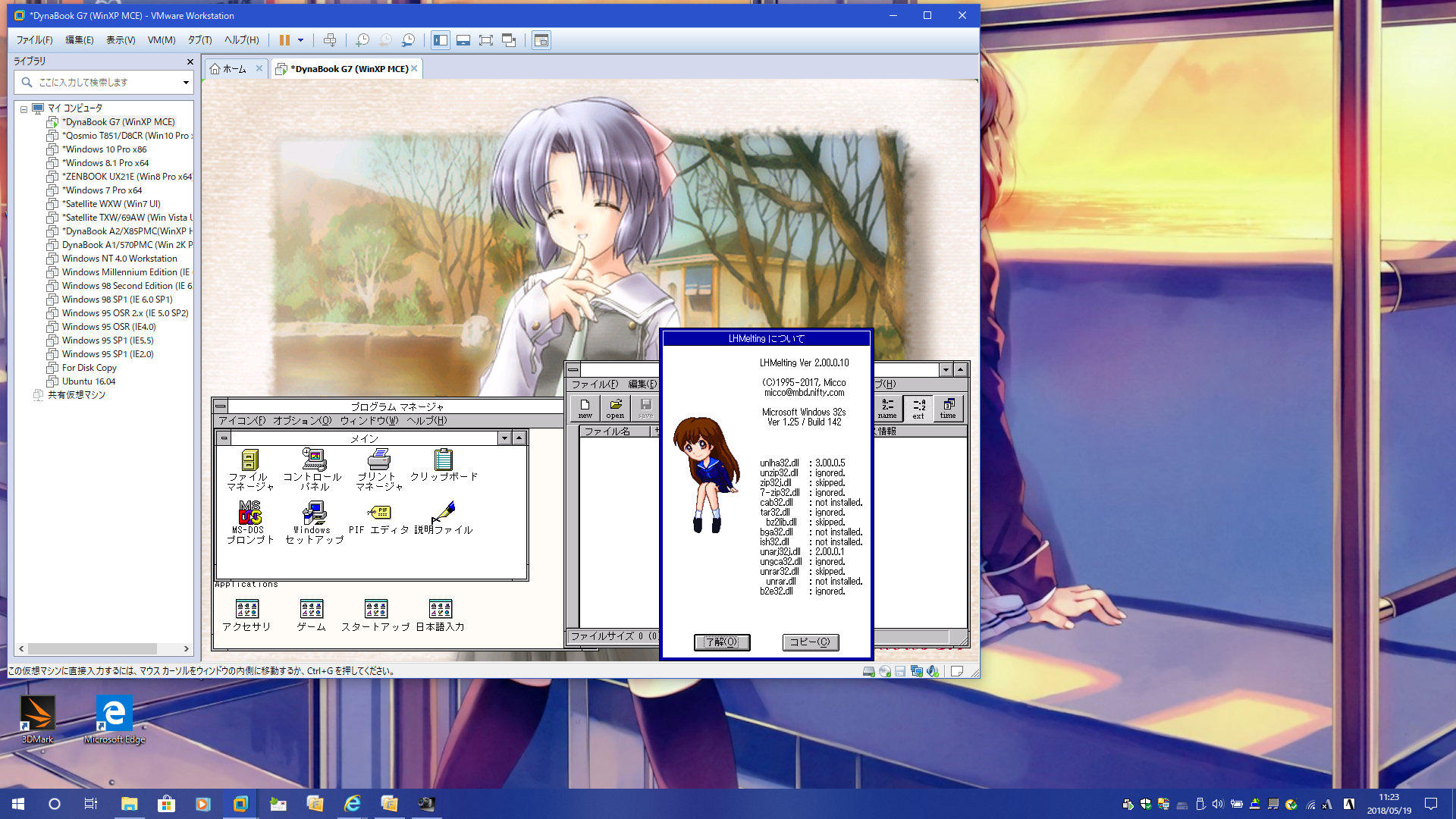Select 共有仮想マシン in library tree
This screenshot has height=819, width=1456.
[76, 395]
